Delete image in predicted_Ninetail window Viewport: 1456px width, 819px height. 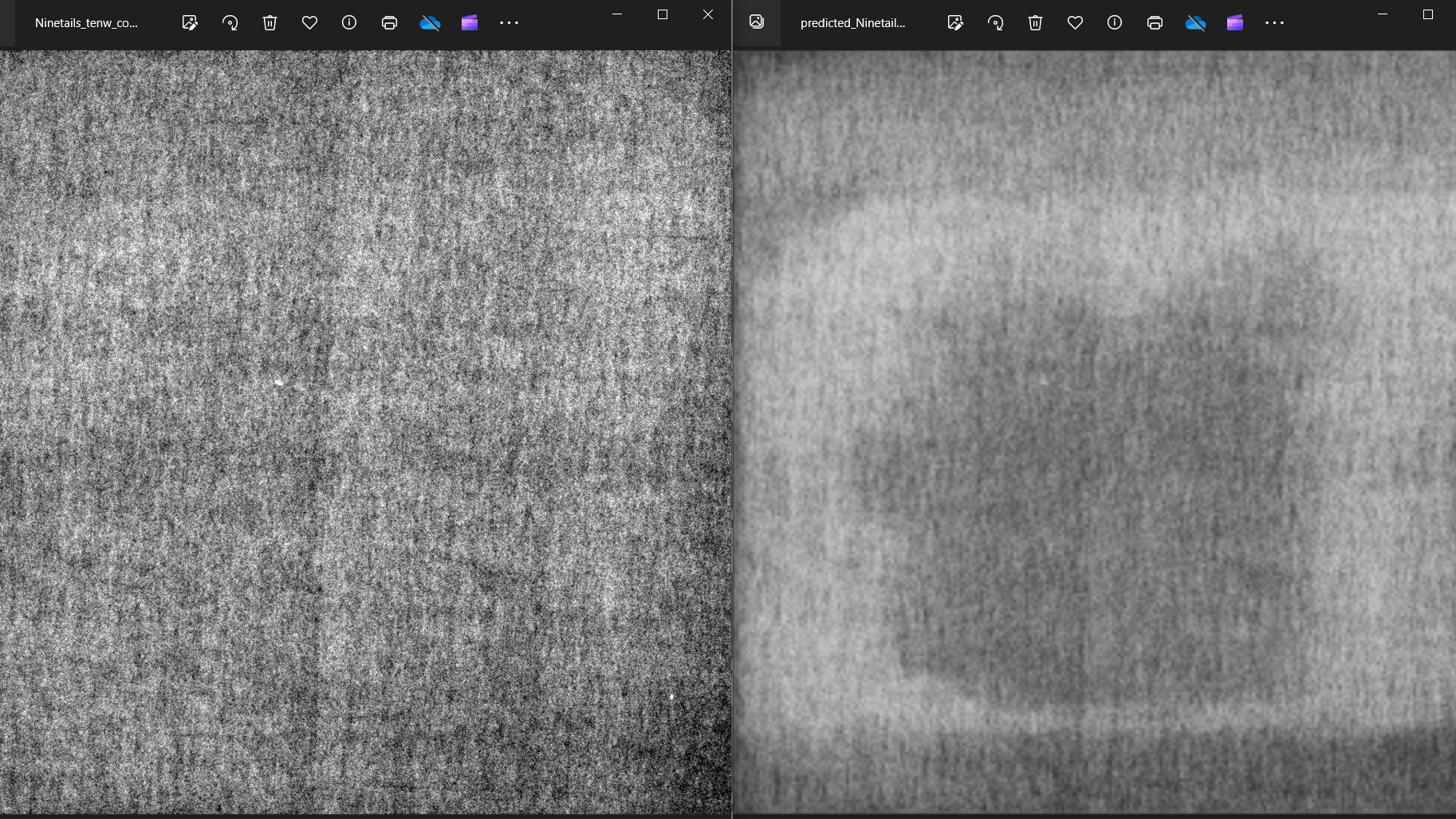tap(1035, 23)
